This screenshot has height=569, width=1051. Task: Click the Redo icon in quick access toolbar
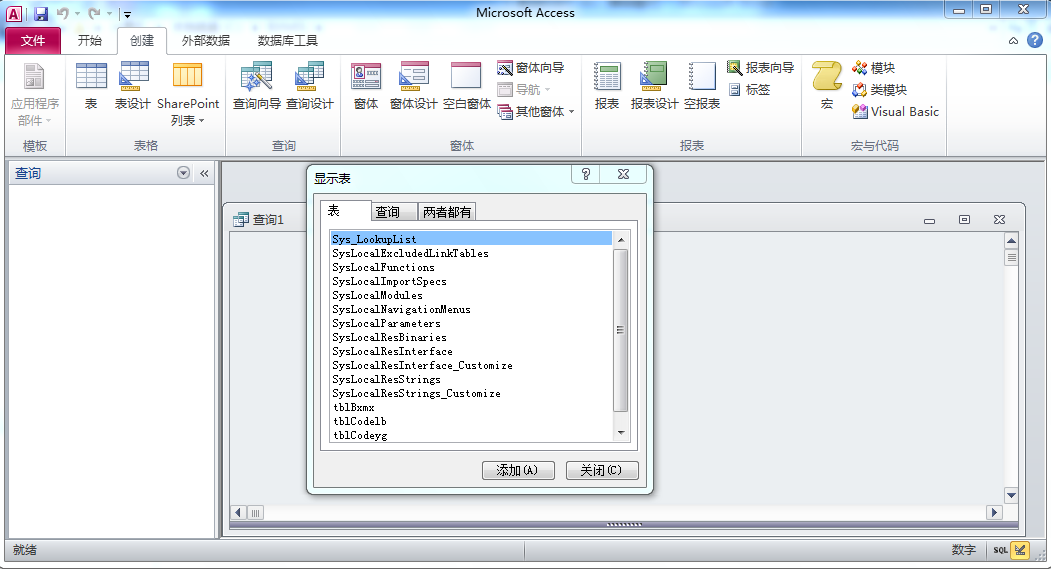pyautogui.click(x=95, y=13)
